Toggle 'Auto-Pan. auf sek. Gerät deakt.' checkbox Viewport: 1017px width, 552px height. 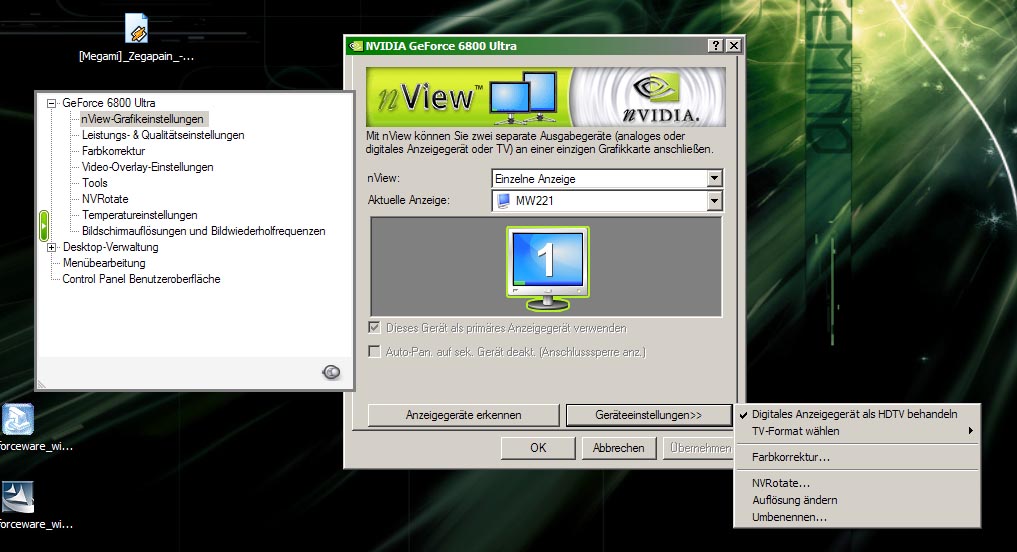[x=374, y=352]
